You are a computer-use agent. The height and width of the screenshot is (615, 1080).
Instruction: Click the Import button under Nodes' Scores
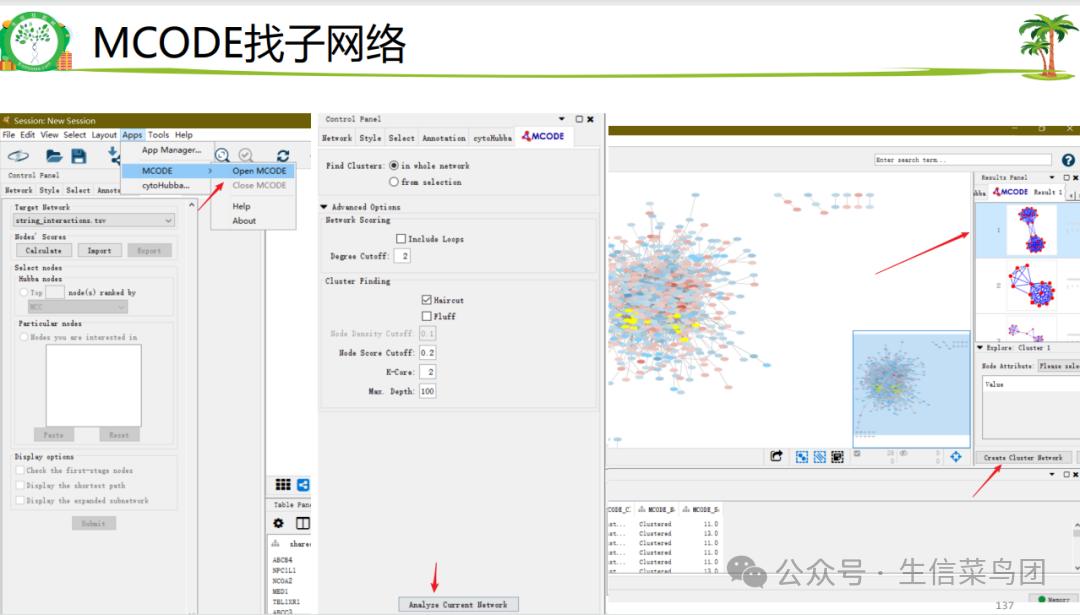(x=99, y=251)
